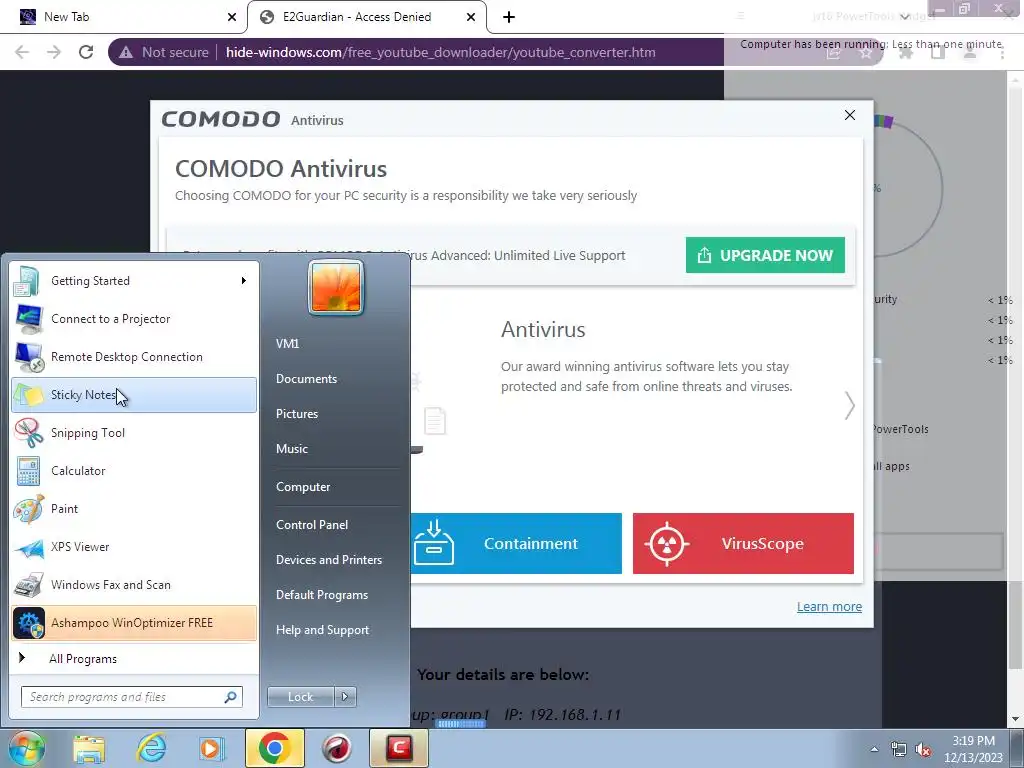Open Devices and Printers
The width and height of the screenshot is (1024, 768).
[x=328, y=560]
